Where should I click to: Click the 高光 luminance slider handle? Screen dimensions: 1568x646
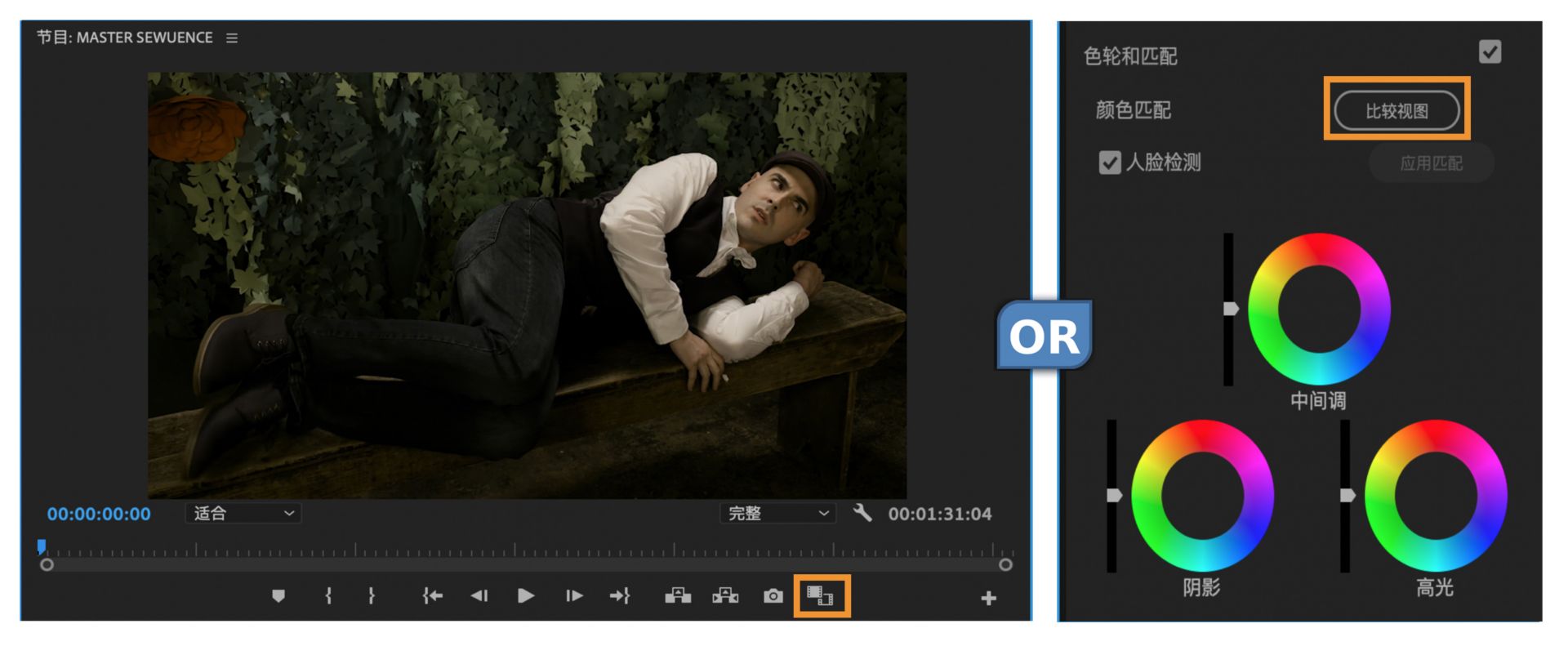pyautogui.click(x=1347, y=495)
